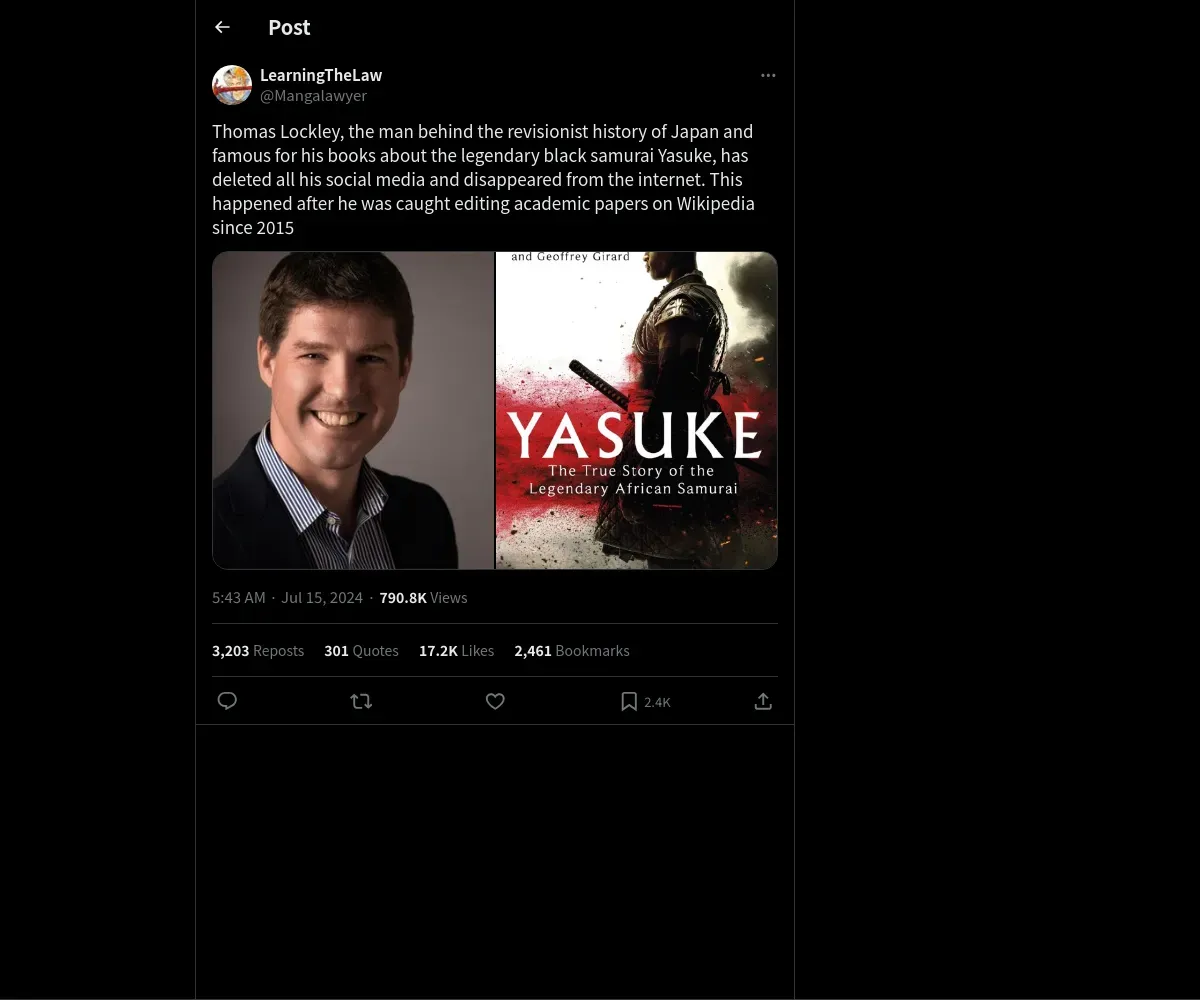Open the @Mangalawyer handle link

click(313, 96)
